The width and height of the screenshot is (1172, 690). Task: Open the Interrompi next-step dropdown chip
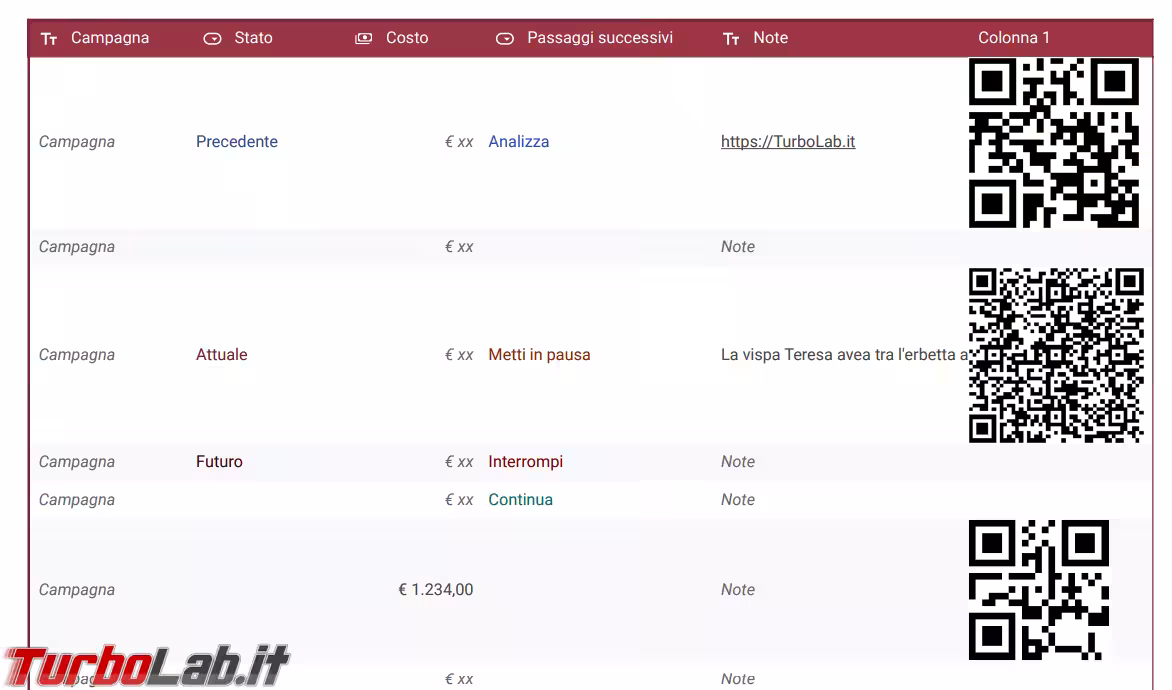click(525, 462)
